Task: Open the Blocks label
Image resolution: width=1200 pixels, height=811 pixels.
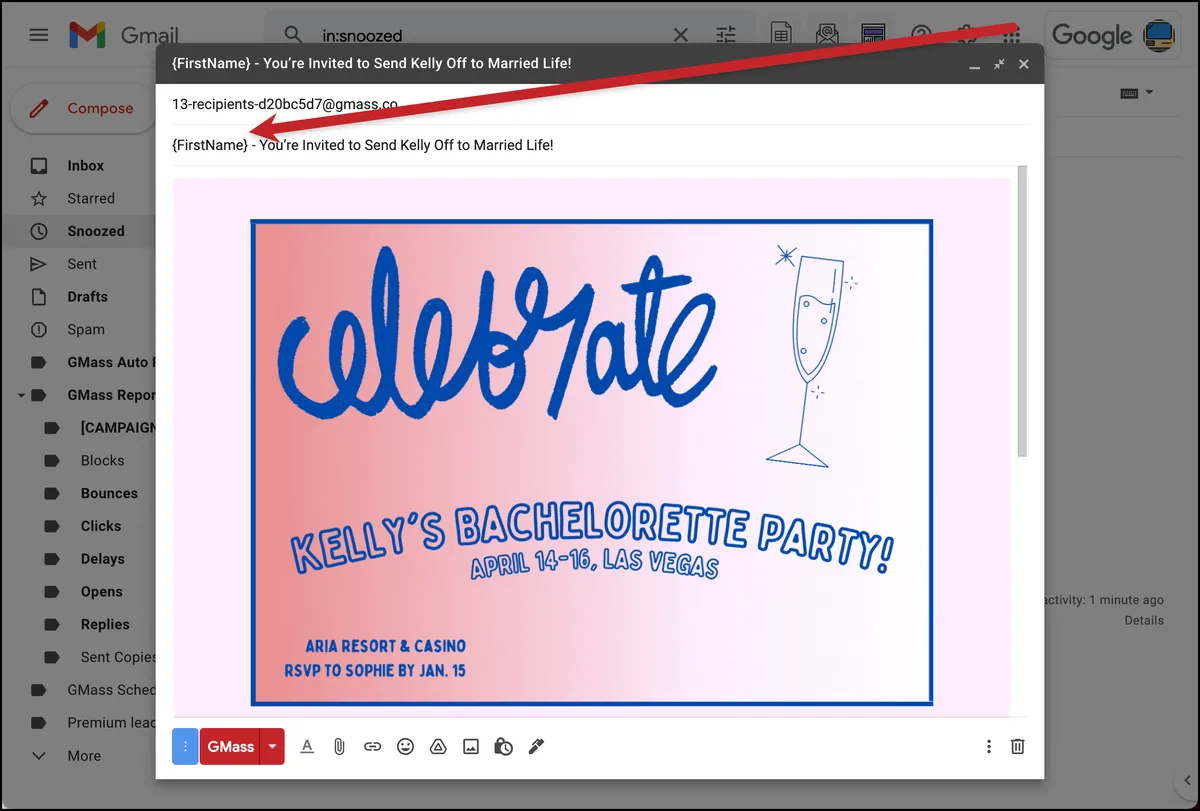Action: [x=102, y=460]
